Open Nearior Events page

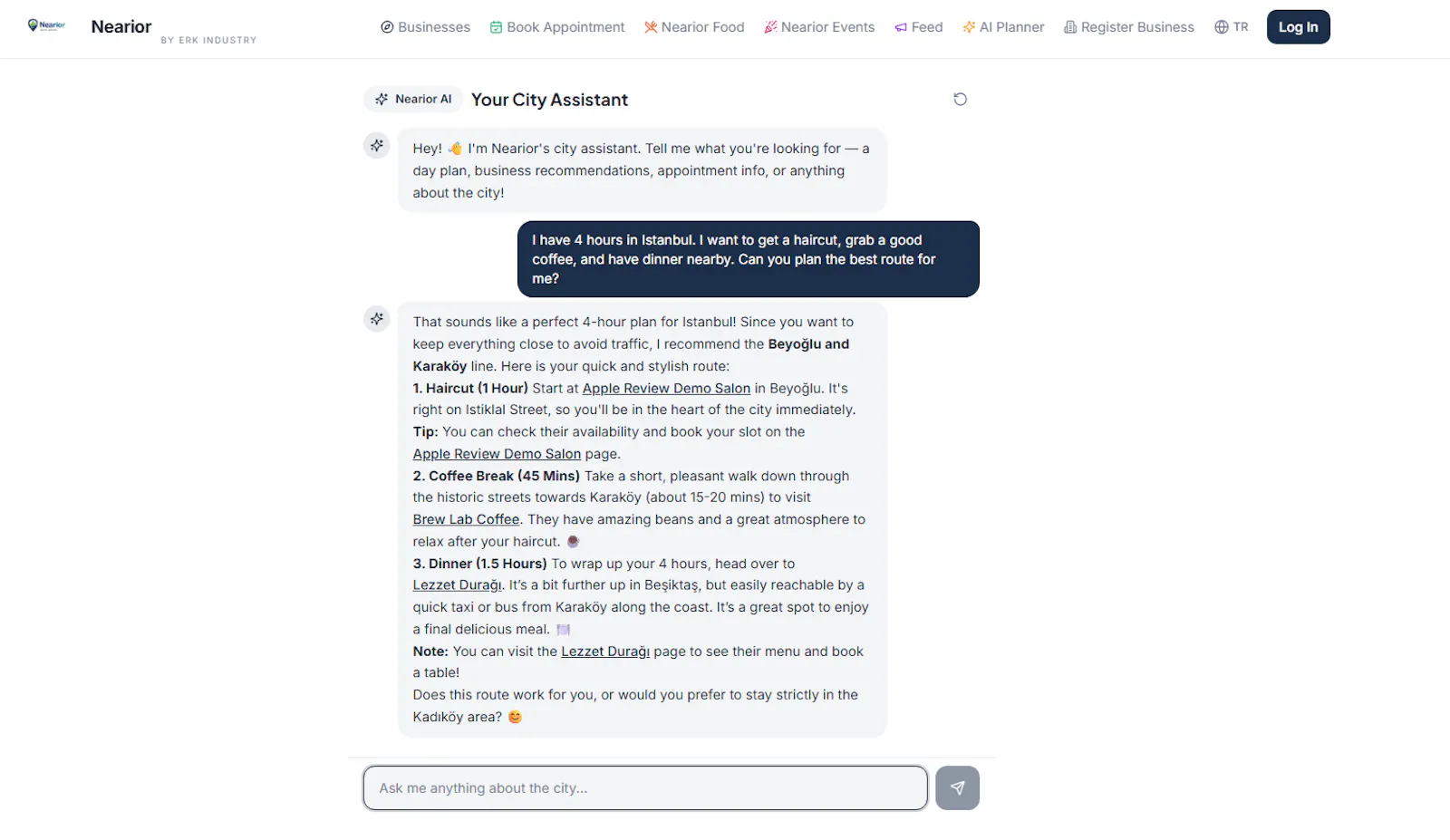[819, 27]
